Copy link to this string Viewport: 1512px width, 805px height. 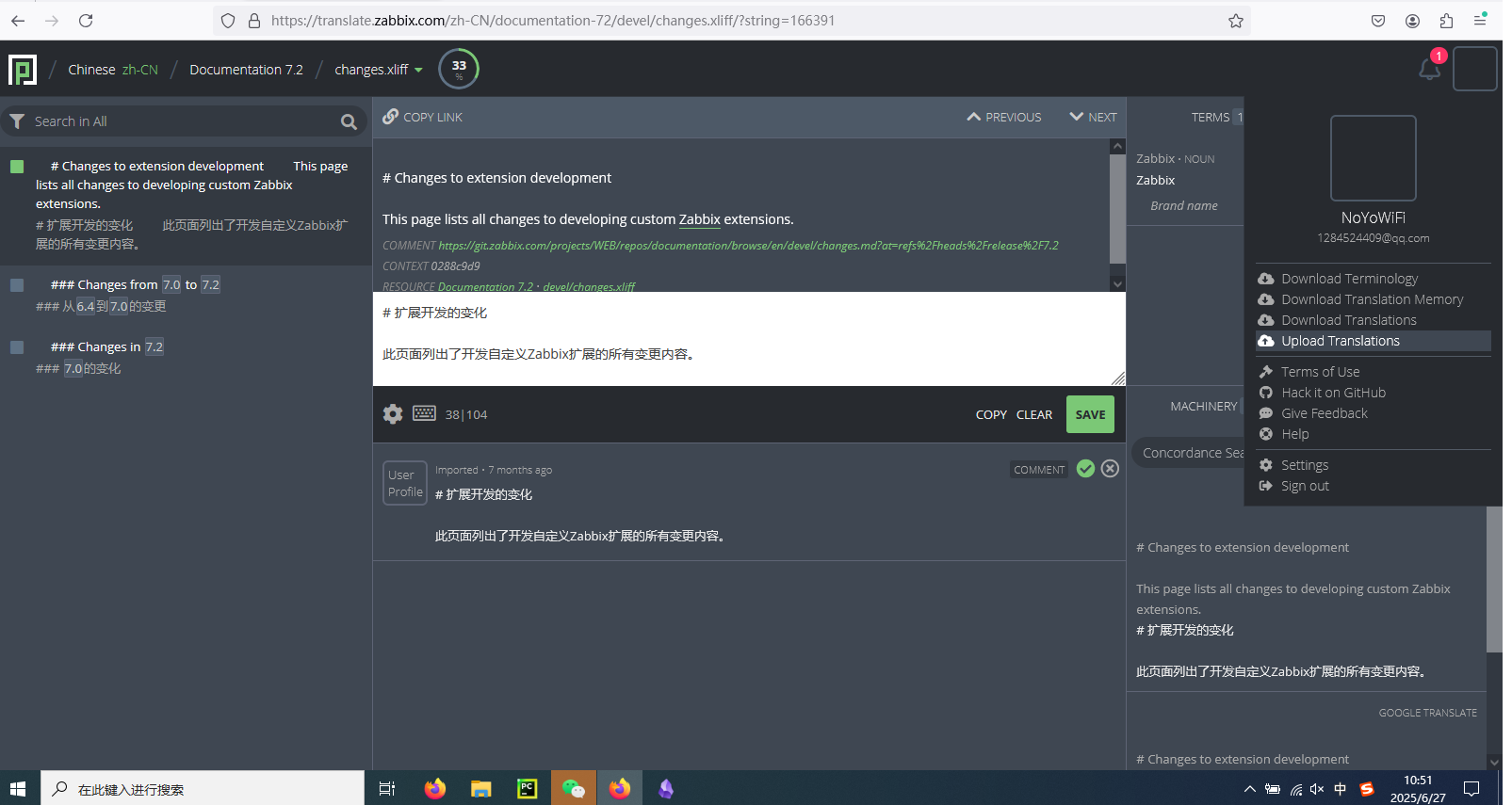(422, 117)
